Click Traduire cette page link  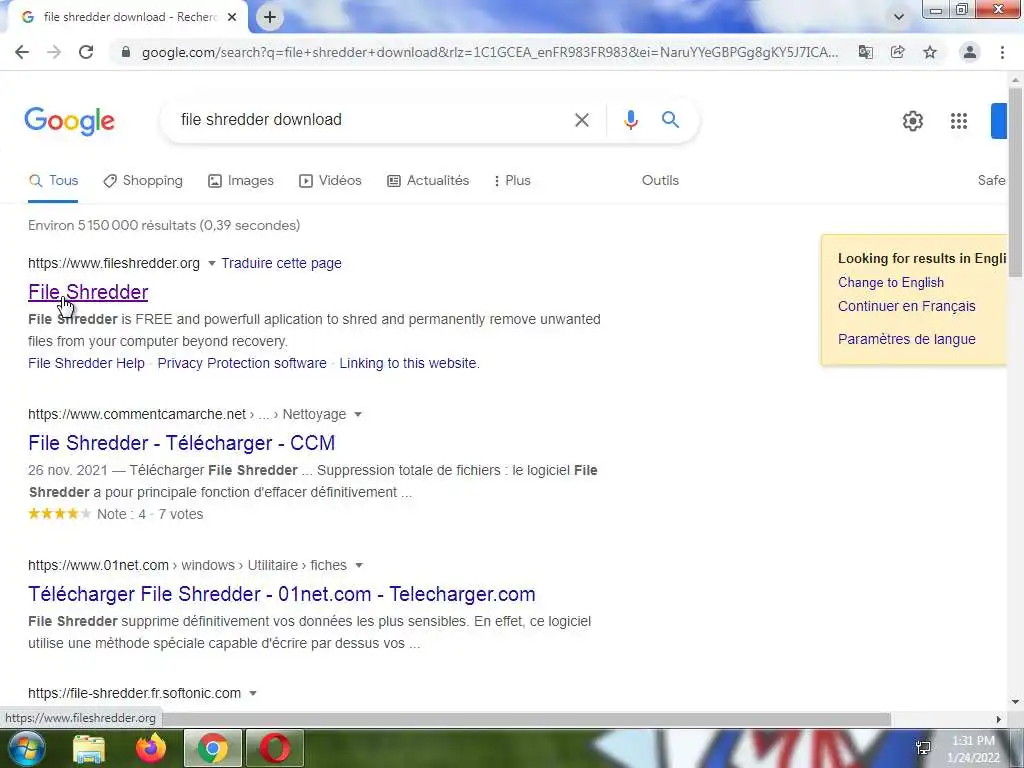[281, 263]
